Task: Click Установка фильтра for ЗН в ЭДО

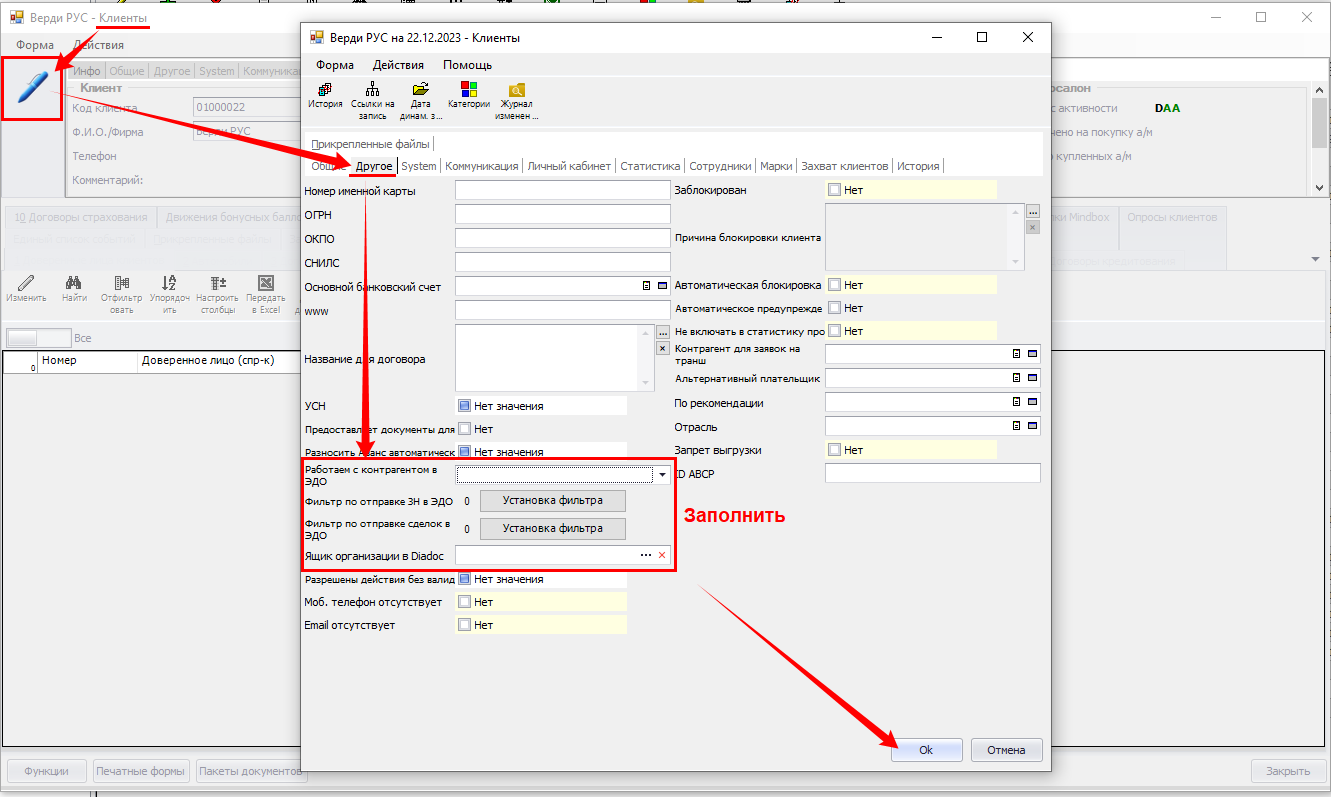Action: [x=552, y=500]
